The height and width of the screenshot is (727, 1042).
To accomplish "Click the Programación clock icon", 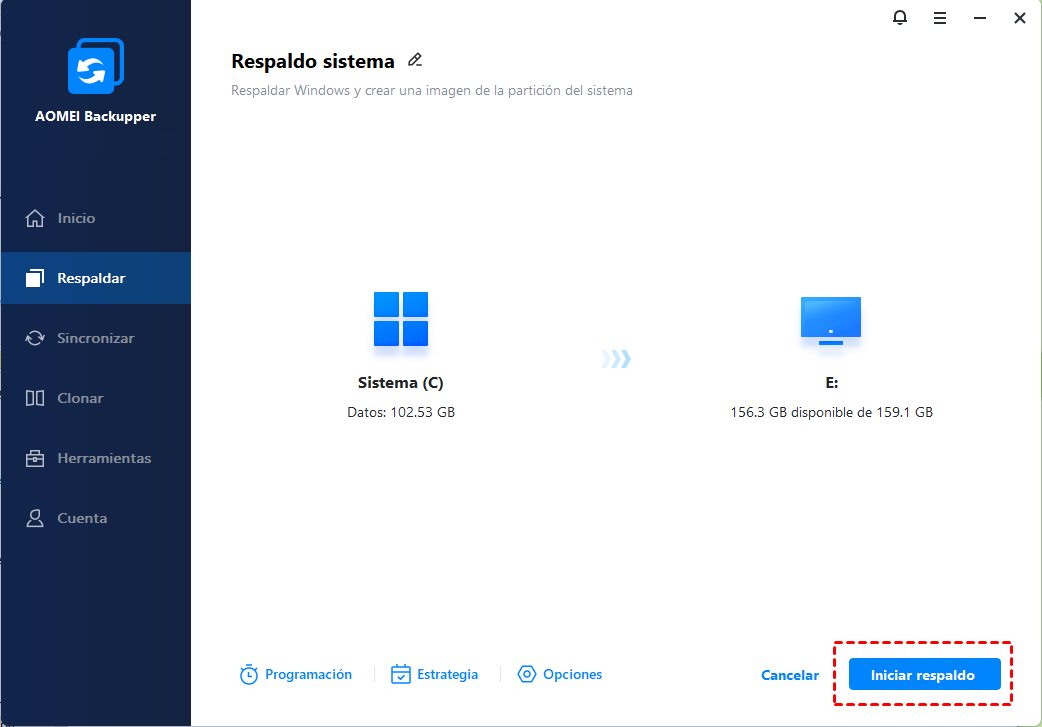I will pyautogui.click(x=249, y=675).
